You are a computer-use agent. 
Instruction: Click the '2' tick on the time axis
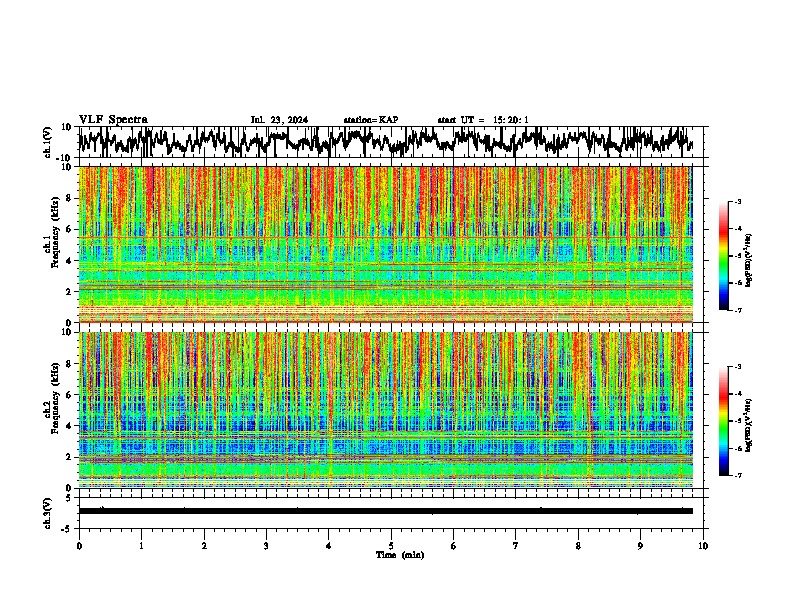[x=204, y=546]
